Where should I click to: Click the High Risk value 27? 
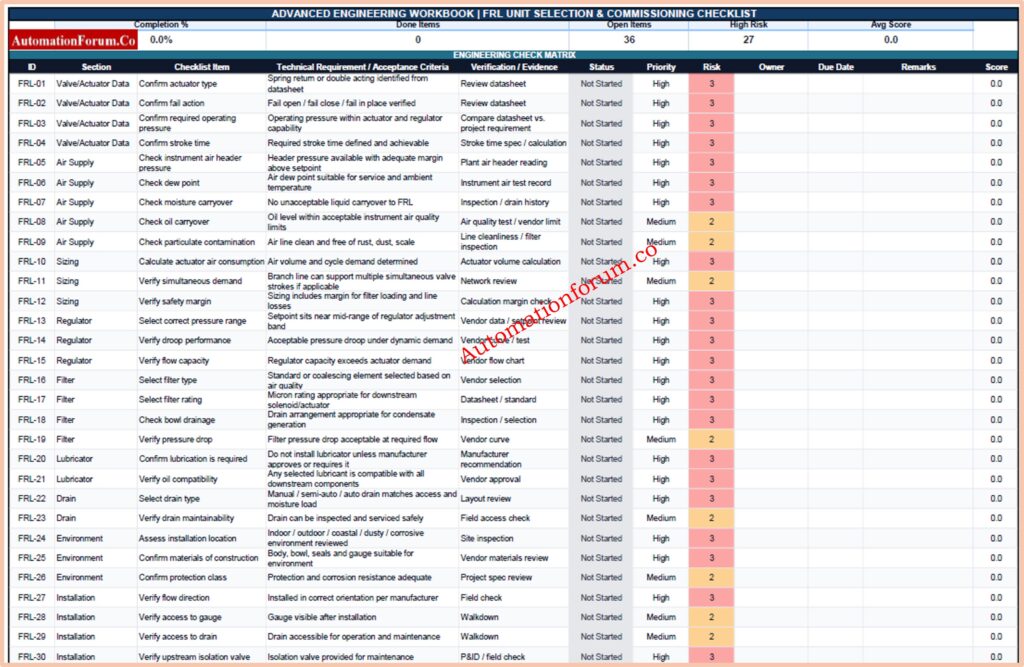(748, 40)
